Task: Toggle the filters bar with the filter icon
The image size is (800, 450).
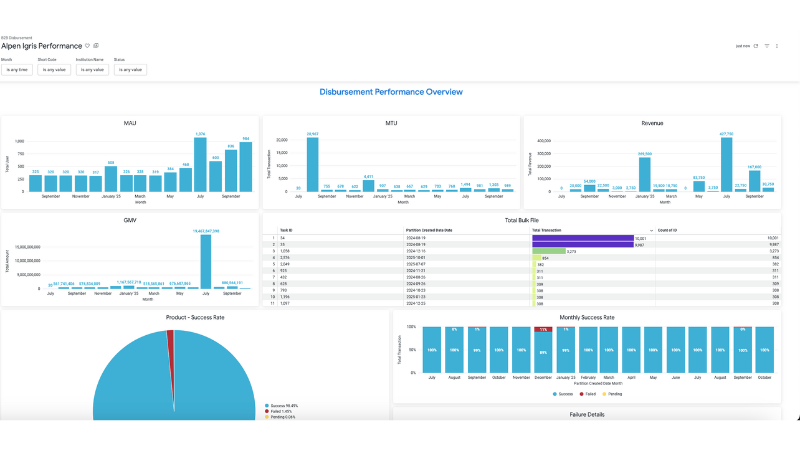Action: point(767,46)
